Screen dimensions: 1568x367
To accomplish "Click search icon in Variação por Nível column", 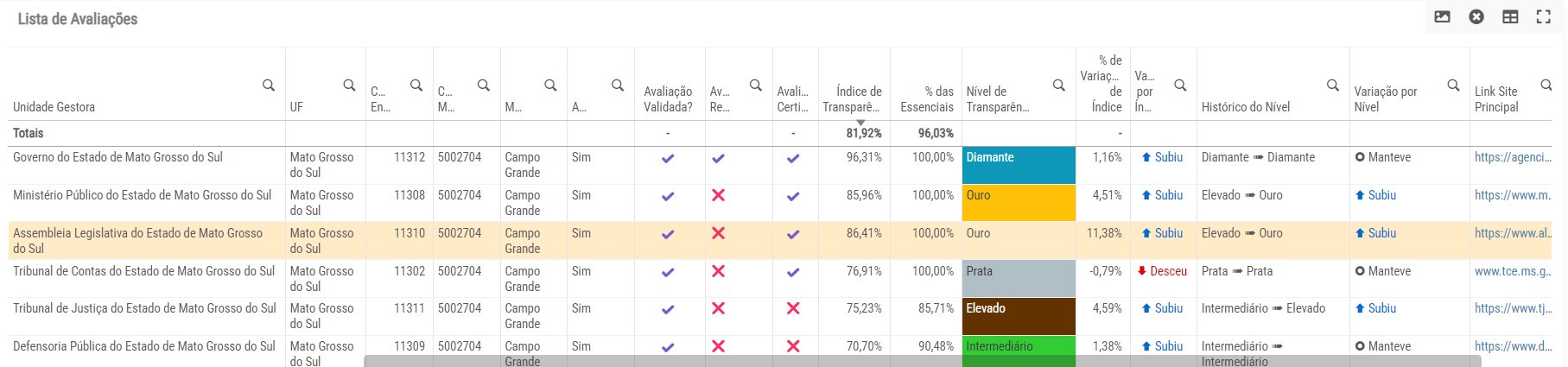I will [1453, 85].
